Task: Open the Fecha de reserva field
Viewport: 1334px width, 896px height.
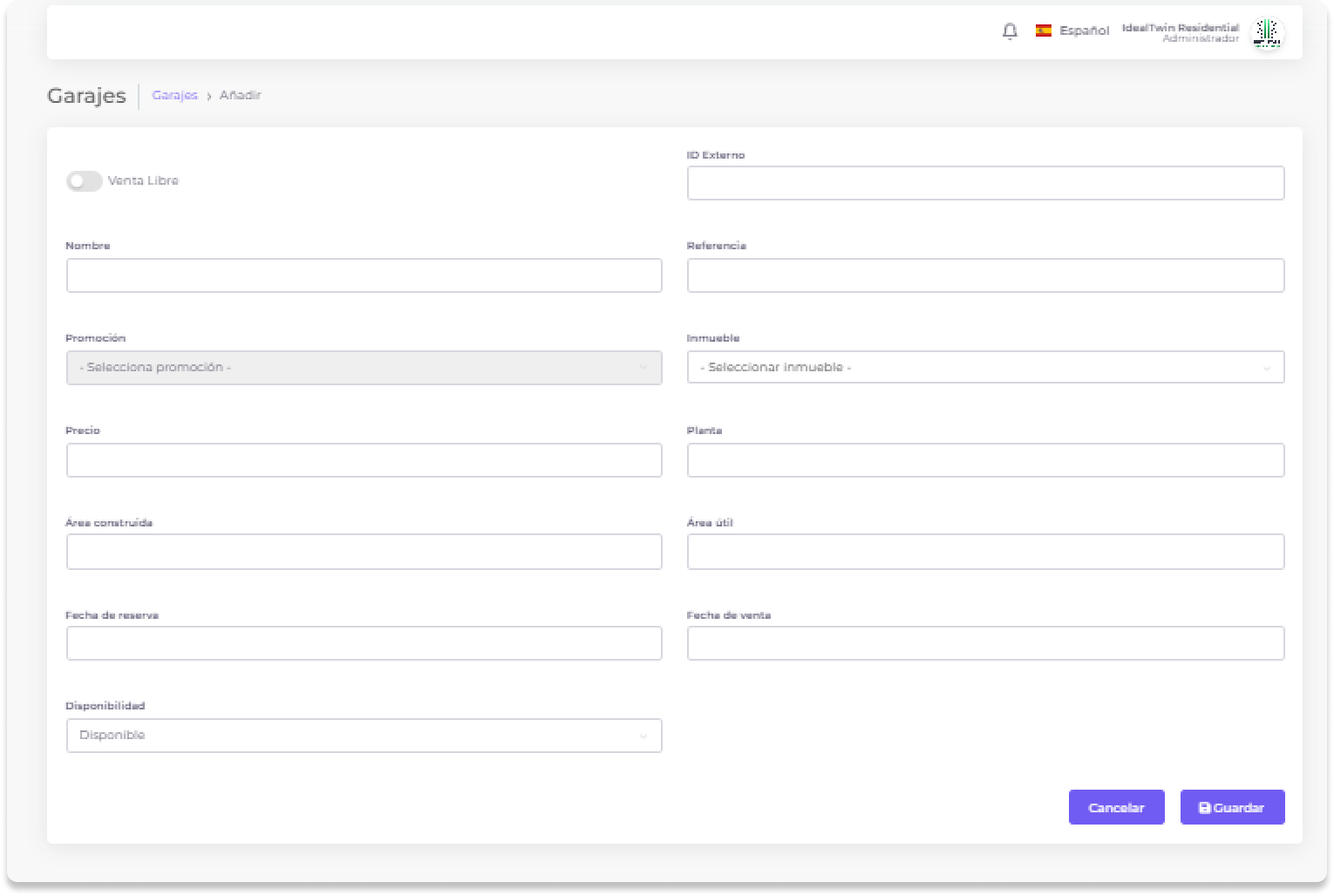Action: click(364, 643)
